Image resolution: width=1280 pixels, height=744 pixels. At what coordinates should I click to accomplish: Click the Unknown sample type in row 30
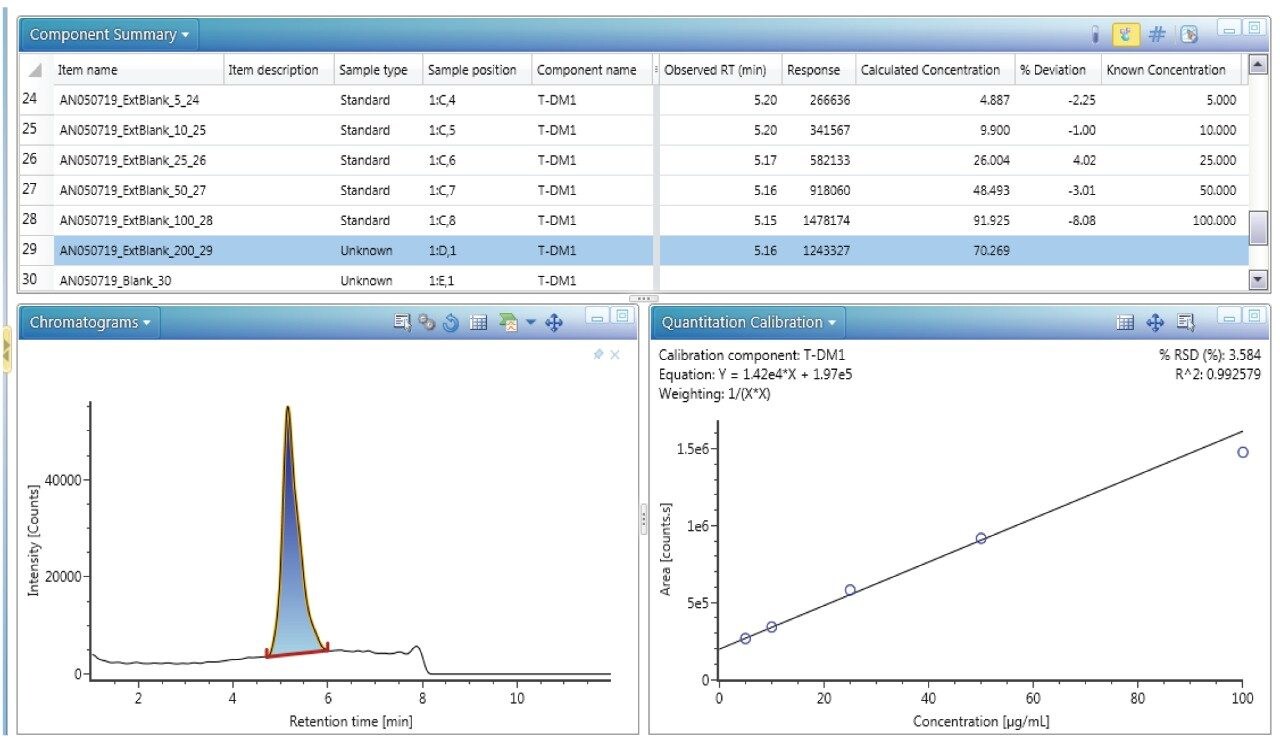(366, 280)
